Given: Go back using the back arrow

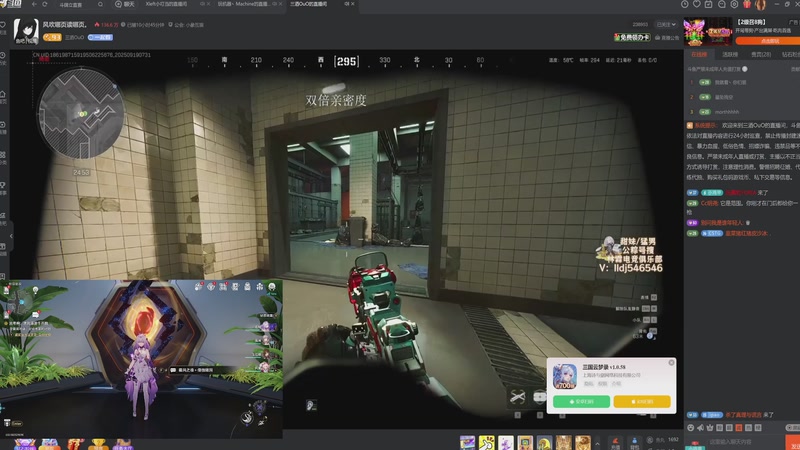Looking at the screenshot, I should click(x=34, y=4).
